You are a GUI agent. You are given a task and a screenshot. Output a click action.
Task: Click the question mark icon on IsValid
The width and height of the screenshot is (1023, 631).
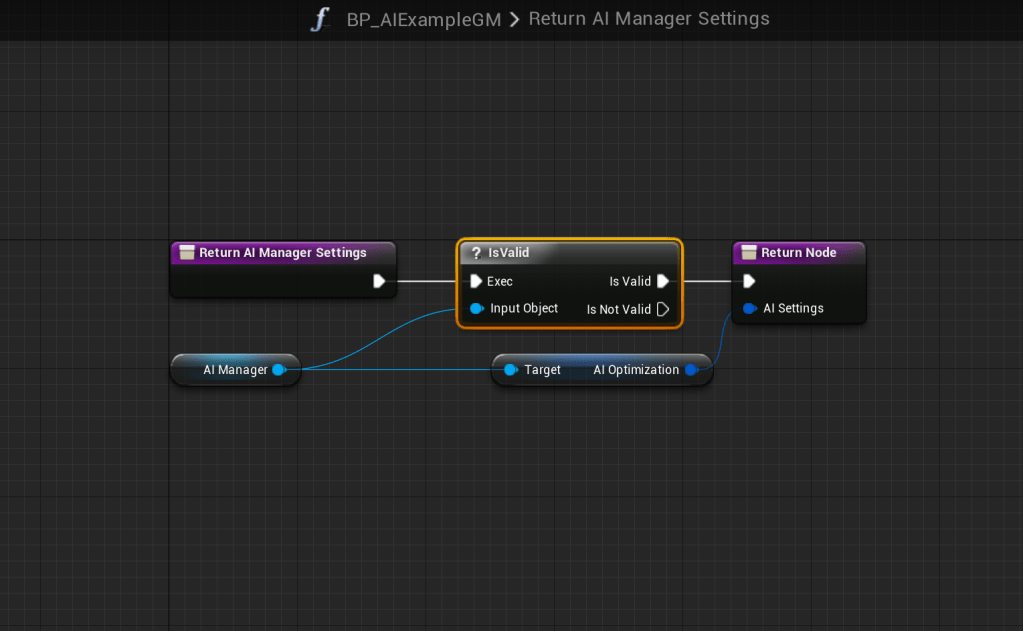click(x=477, y=253)
